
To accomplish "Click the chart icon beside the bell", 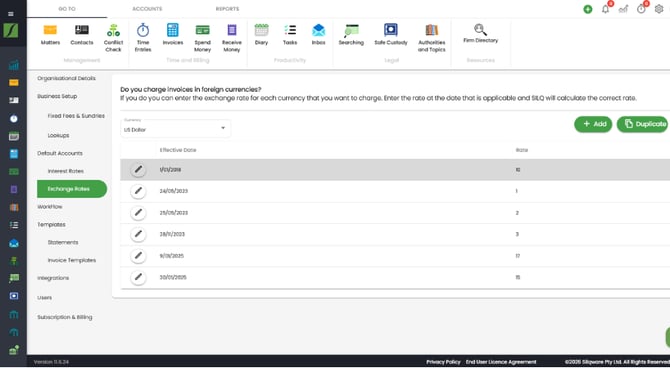I will tap(623, 9).
